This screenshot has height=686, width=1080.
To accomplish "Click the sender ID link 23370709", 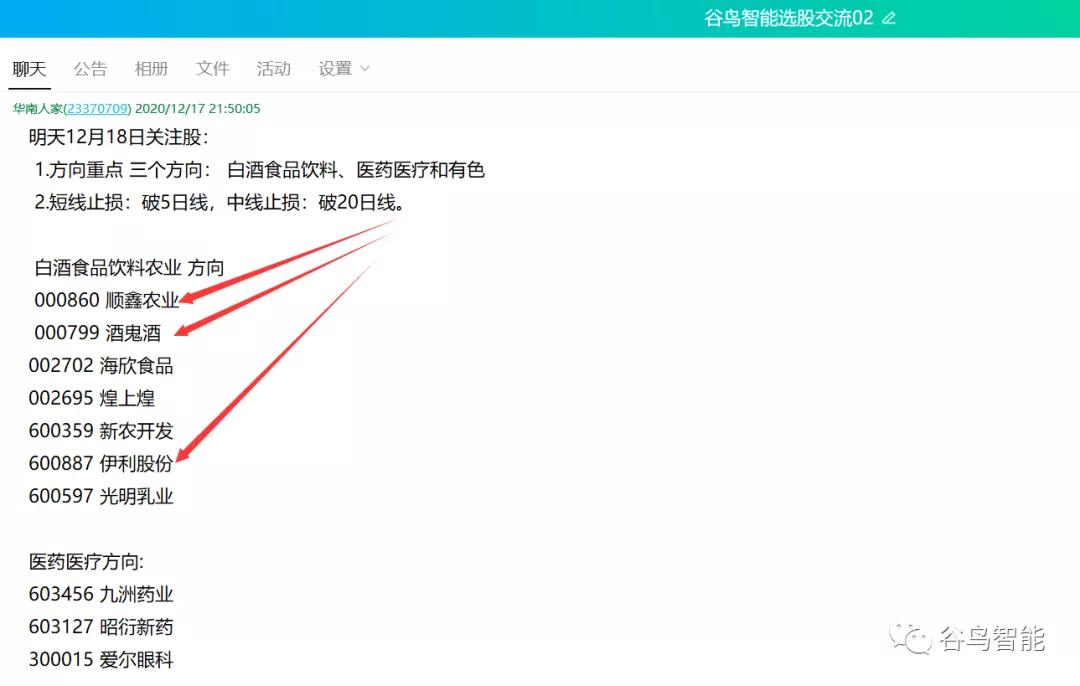I will (96, 108).
